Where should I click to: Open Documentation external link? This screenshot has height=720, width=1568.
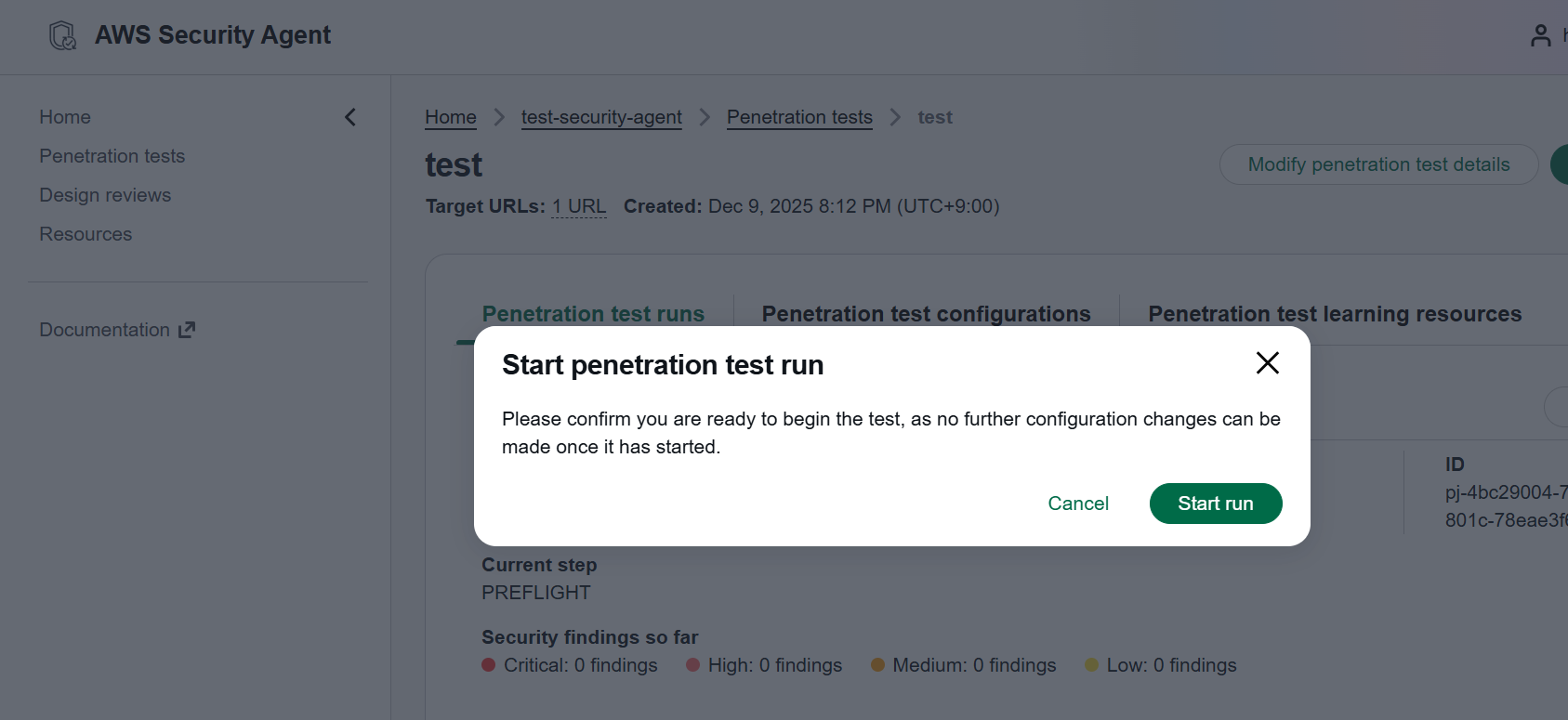(117, 330)
